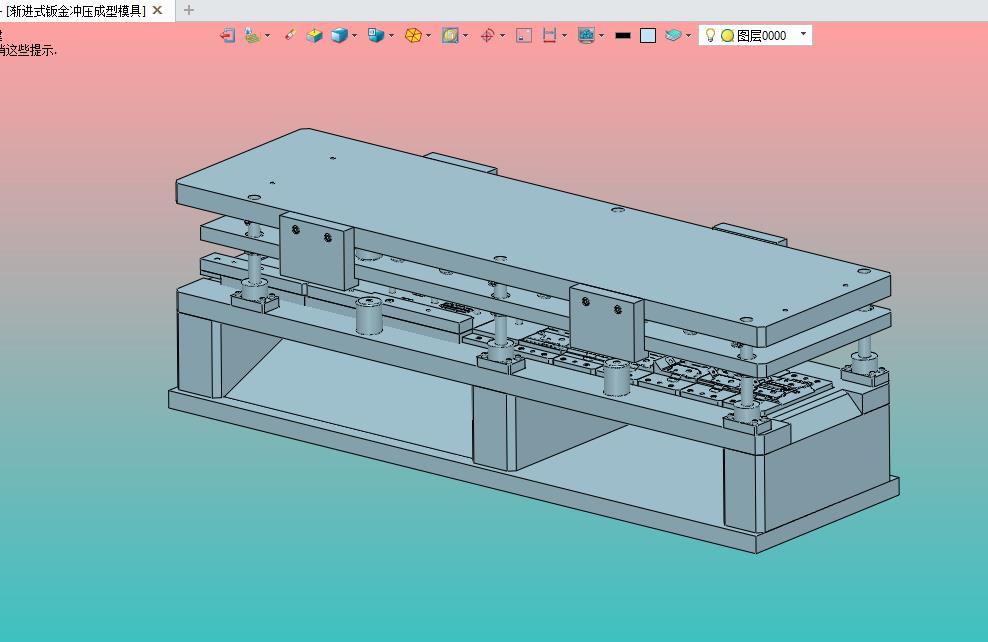The width and height of the screenshot is (988, 642).
Task: Add a new tab with plus button
Action: click(188, 10)
